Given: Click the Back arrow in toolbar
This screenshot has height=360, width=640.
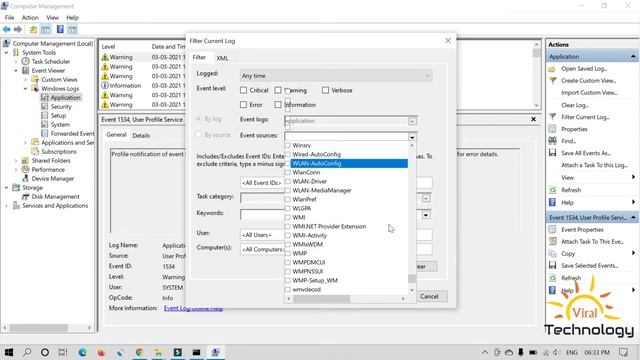Looking at the screenshot, I should 7,29.
